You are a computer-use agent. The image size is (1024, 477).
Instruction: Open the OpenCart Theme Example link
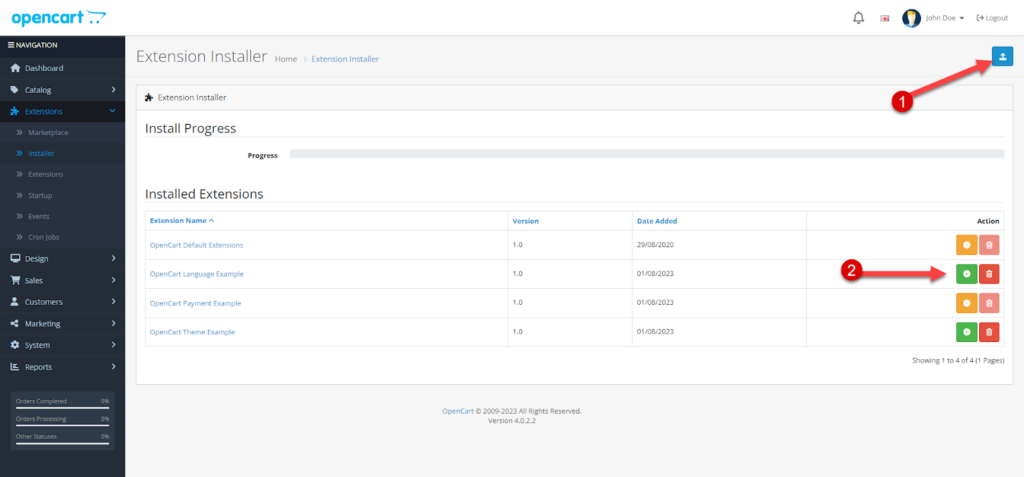click(192, 332)
